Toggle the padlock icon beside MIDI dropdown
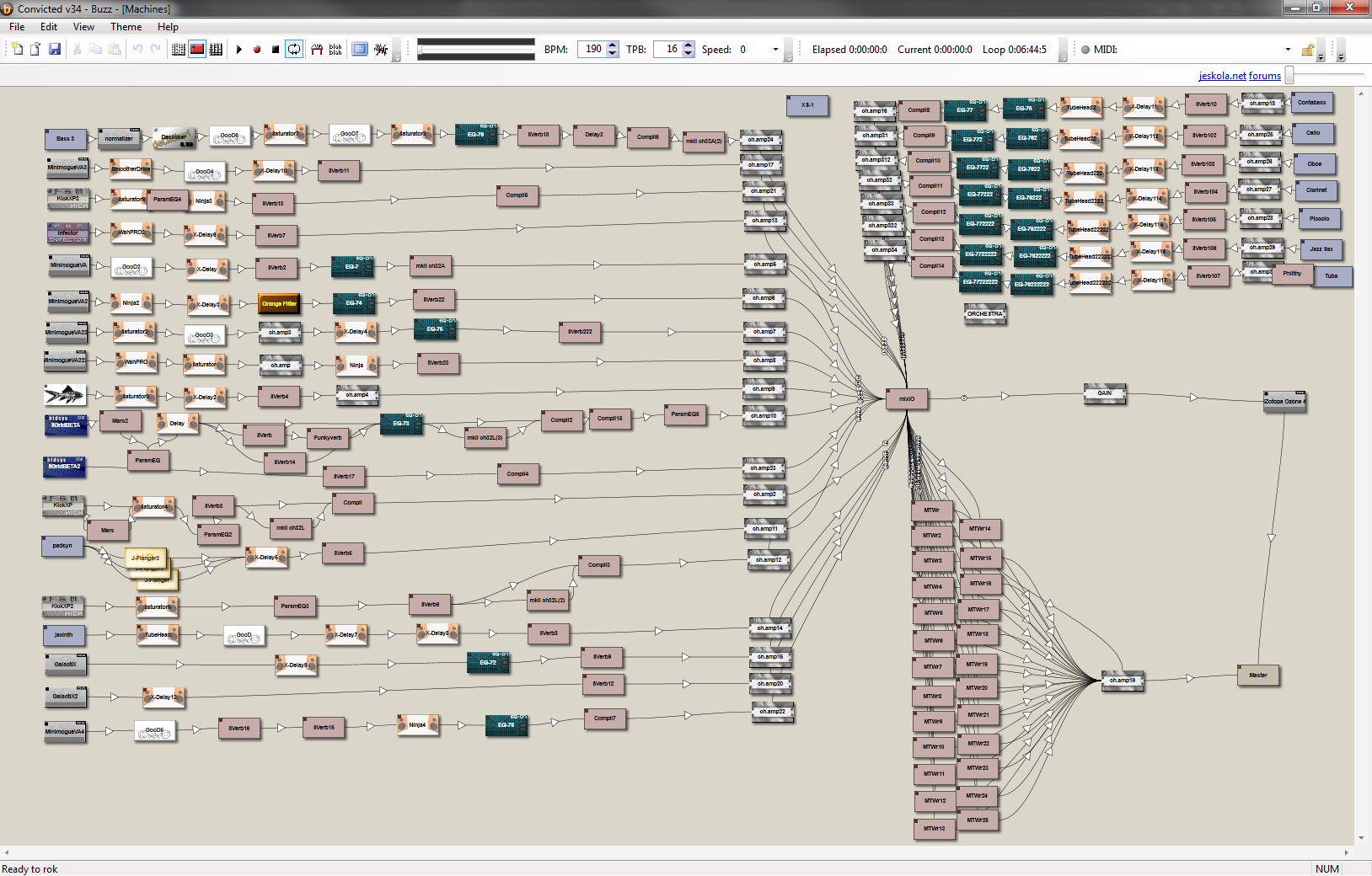1372x876 pixels. [1307, 50]
